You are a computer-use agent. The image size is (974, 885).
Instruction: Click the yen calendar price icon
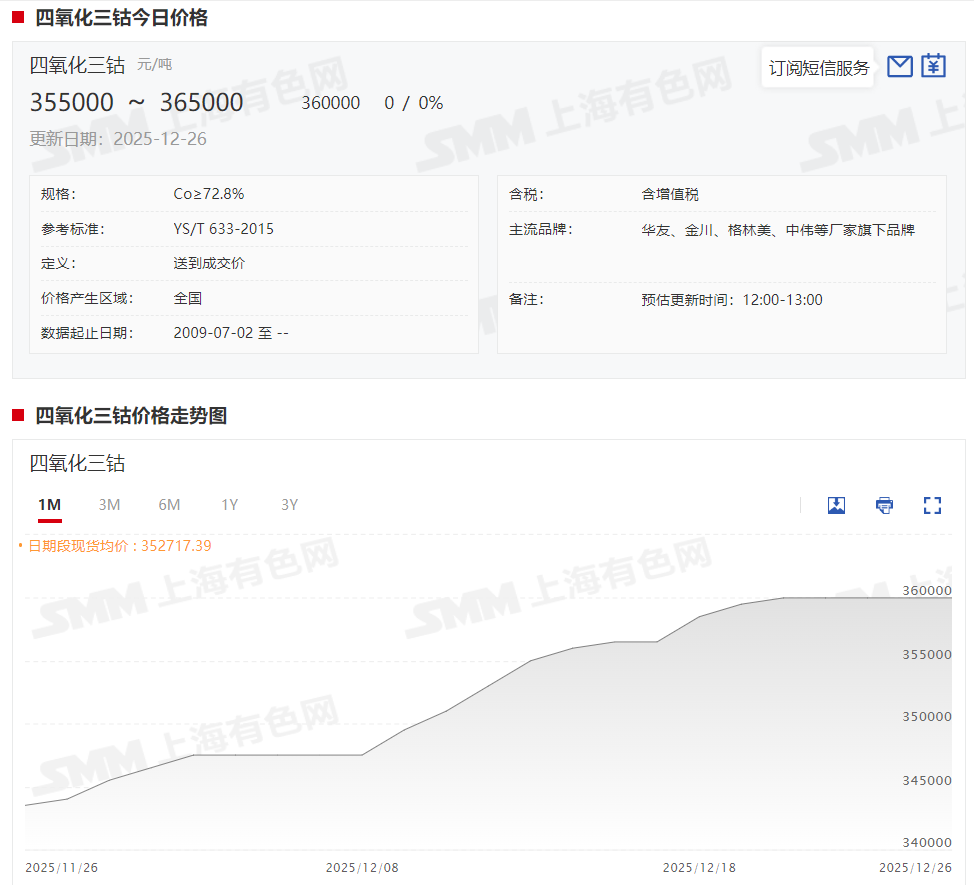point(933,66)
